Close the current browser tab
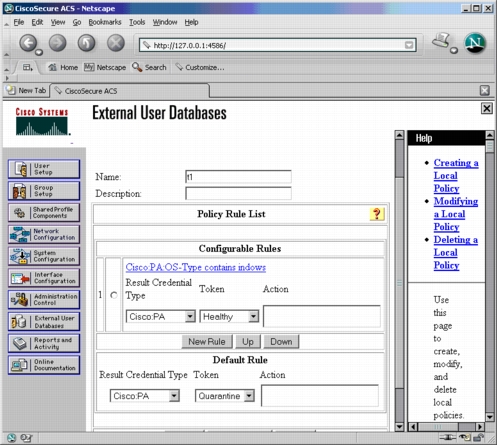The height and width of the screenshot is (447, 499). tap(485, 91)
